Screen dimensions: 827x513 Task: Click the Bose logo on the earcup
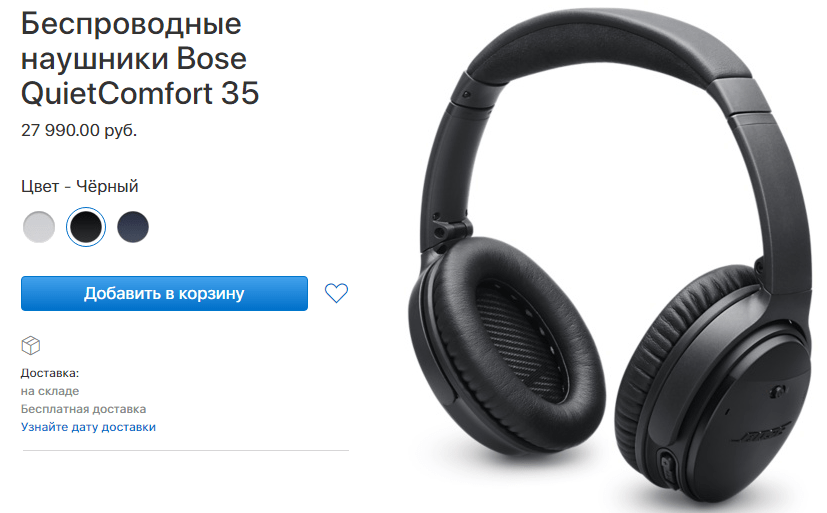pyautogui.click(x=763, y=434)
